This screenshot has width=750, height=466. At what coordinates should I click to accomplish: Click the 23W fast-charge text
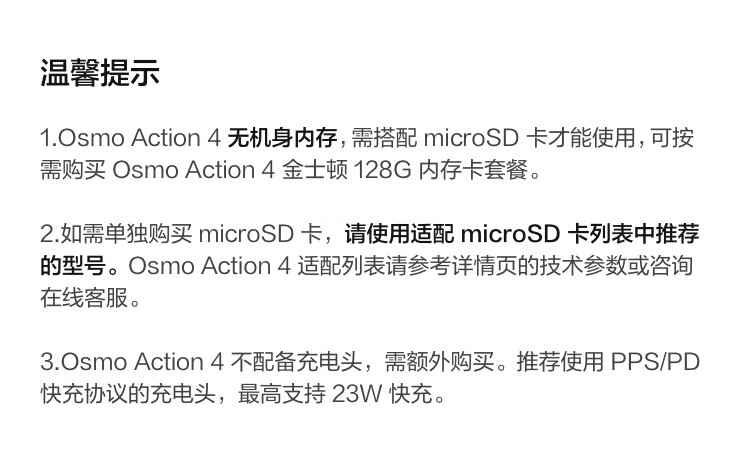click(x=383, y=393)
